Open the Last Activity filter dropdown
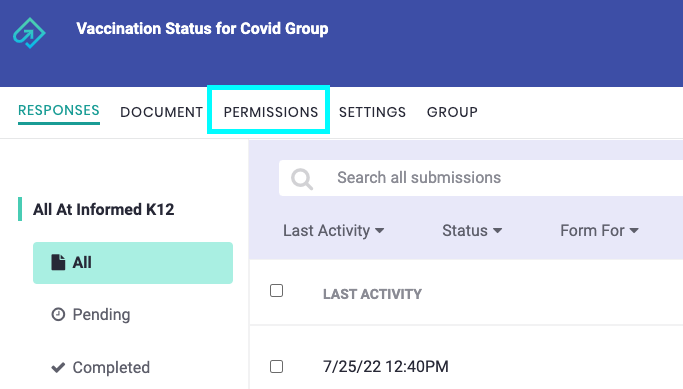Screen dimensions: 683x389 [x=334, y=230]
